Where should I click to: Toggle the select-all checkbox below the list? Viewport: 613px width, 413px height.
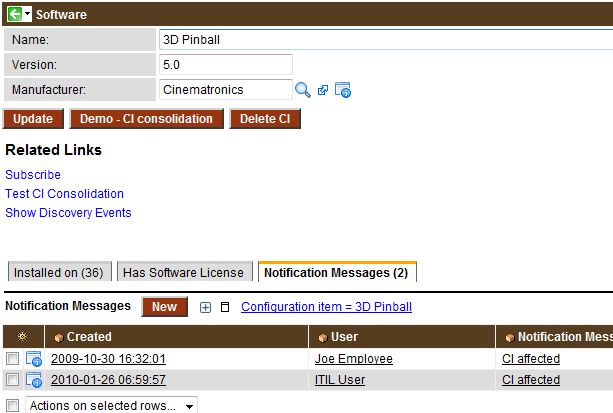(x=12, y=406)
